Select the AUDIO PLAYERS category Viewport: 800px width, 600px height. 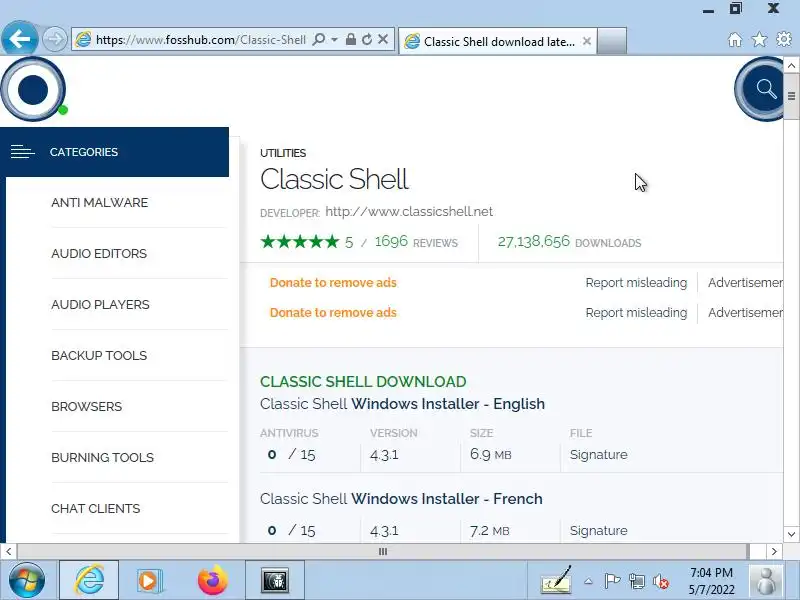pyautogui.click(x=101, y=305)
